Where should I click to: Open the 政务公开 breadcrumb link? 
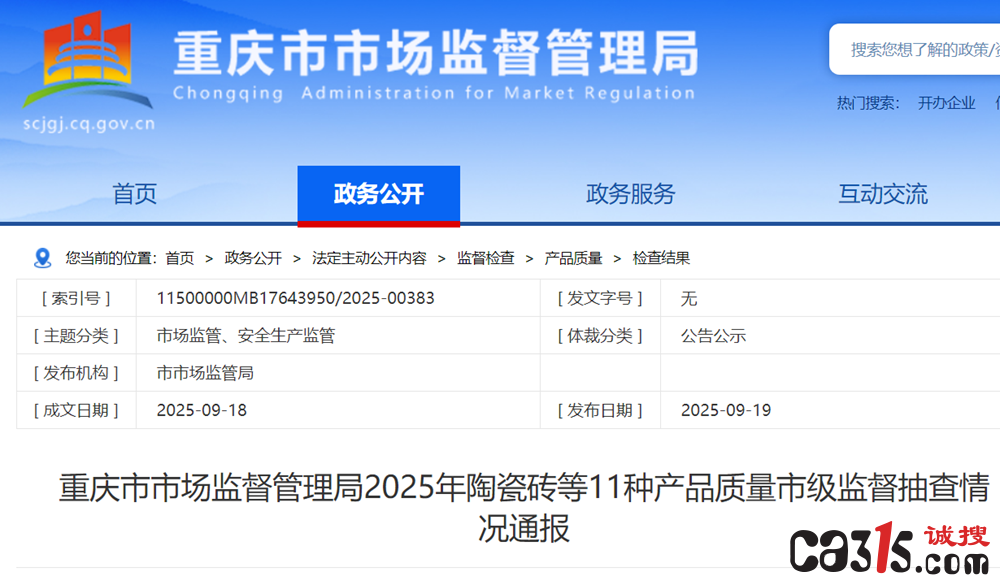click(x=253, y=258)
